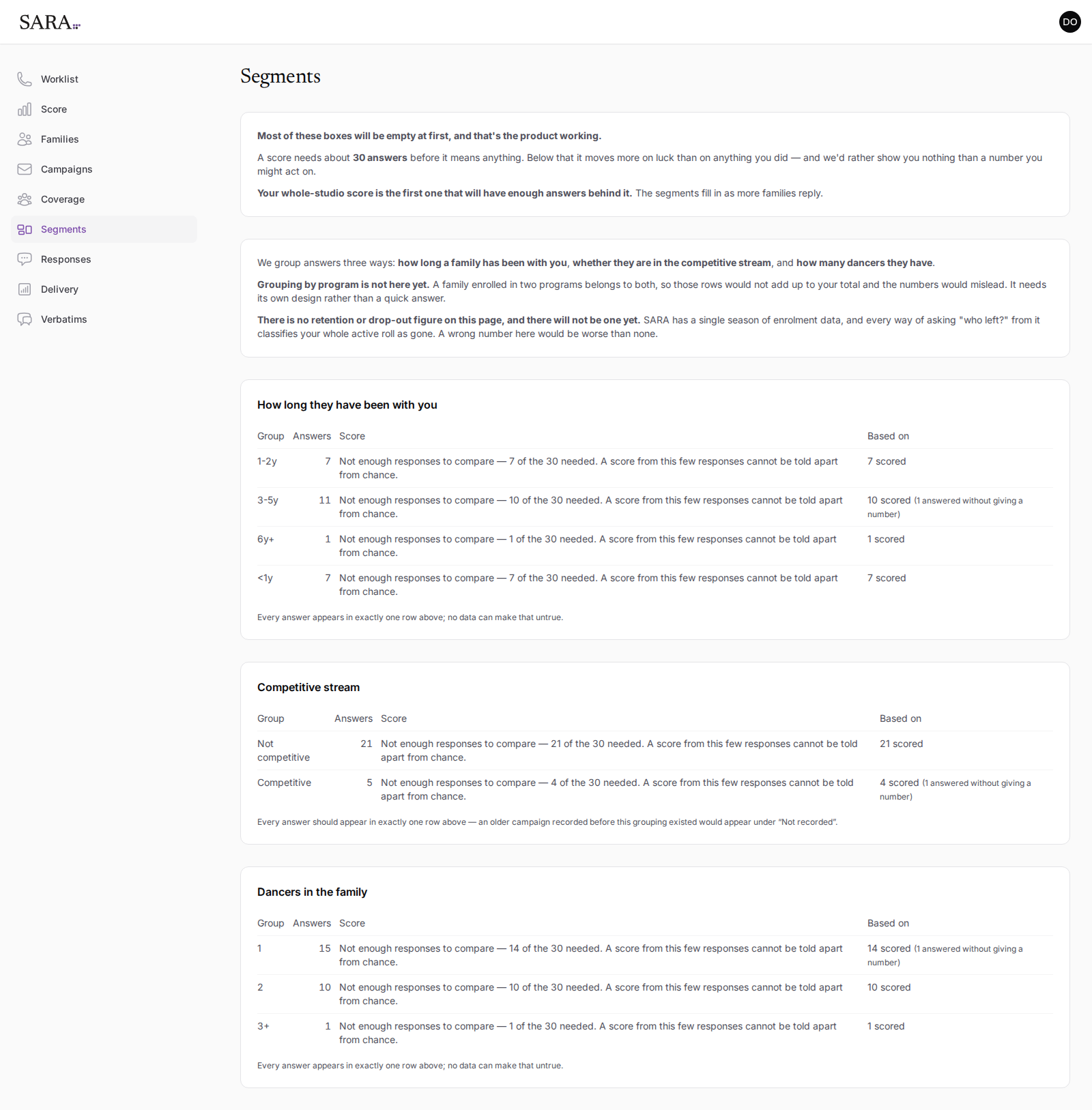
Task: Click the Responses speech bubble icon
Action: click(25, 259)
